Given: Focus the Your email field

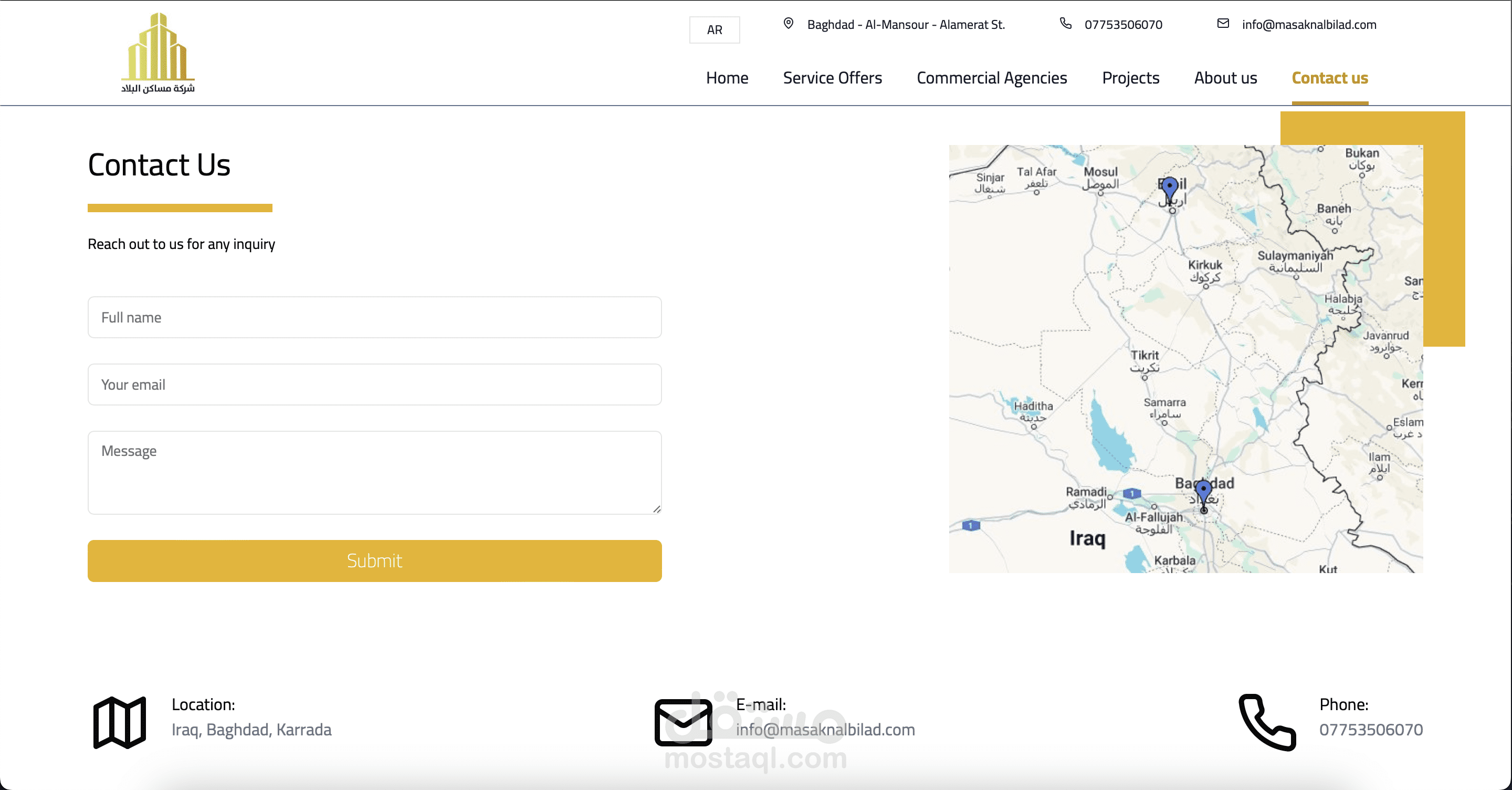Looking at the screenshot, I should click(374, 384).
